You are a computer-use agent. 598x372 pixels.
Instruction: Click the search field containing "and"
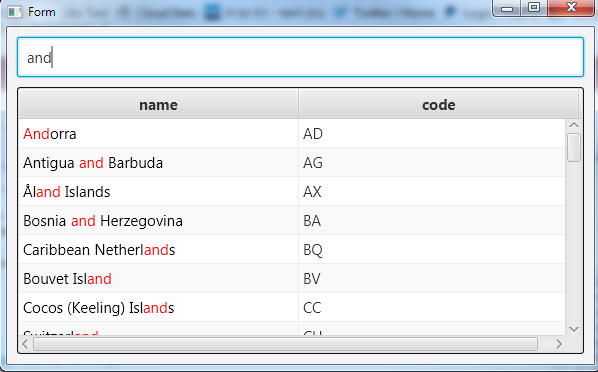pos(301,57)
